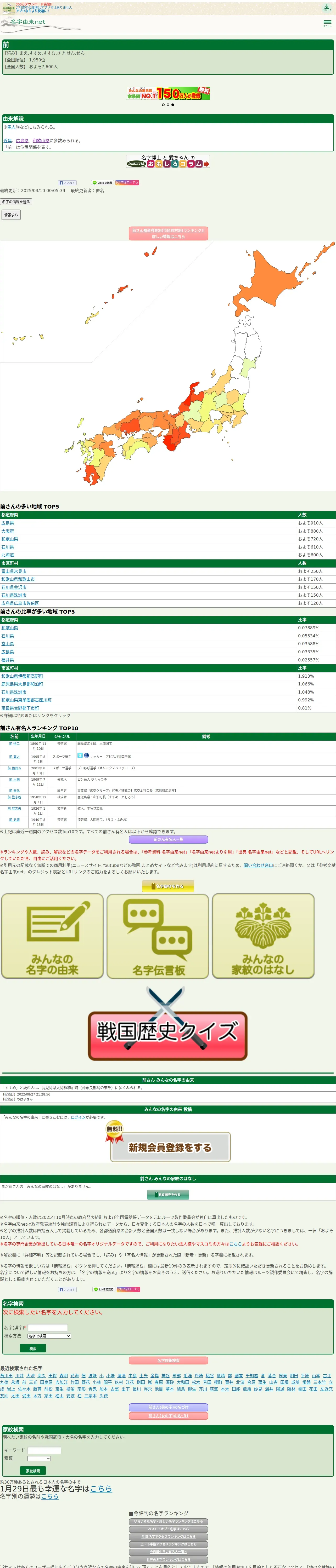336x1568 pixels.
Task: Open 北海道 in the 多い地域 TOP5 table
Action: [7, 555]
